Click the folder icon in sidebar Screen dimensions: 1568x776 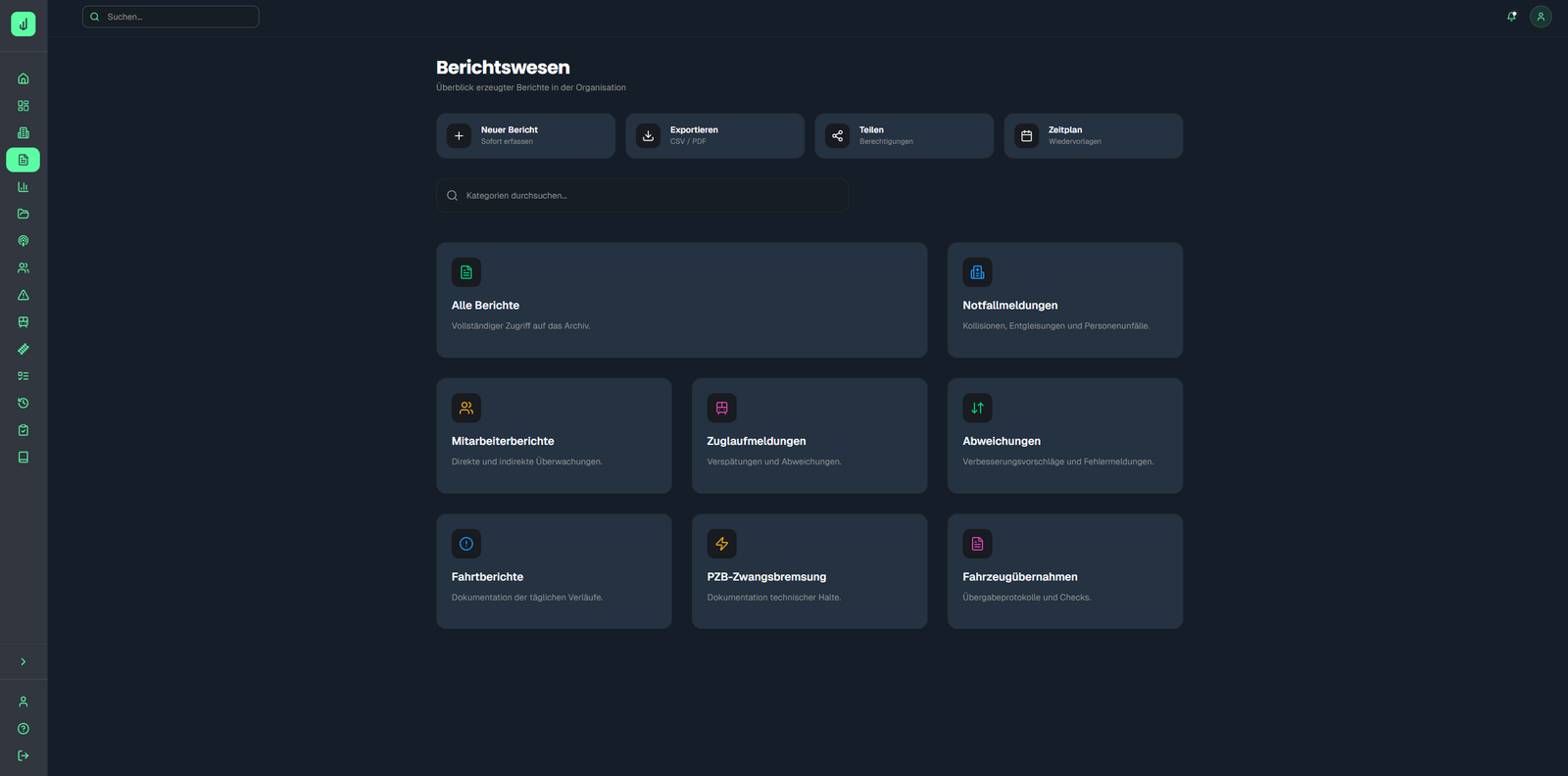point(24,214)
